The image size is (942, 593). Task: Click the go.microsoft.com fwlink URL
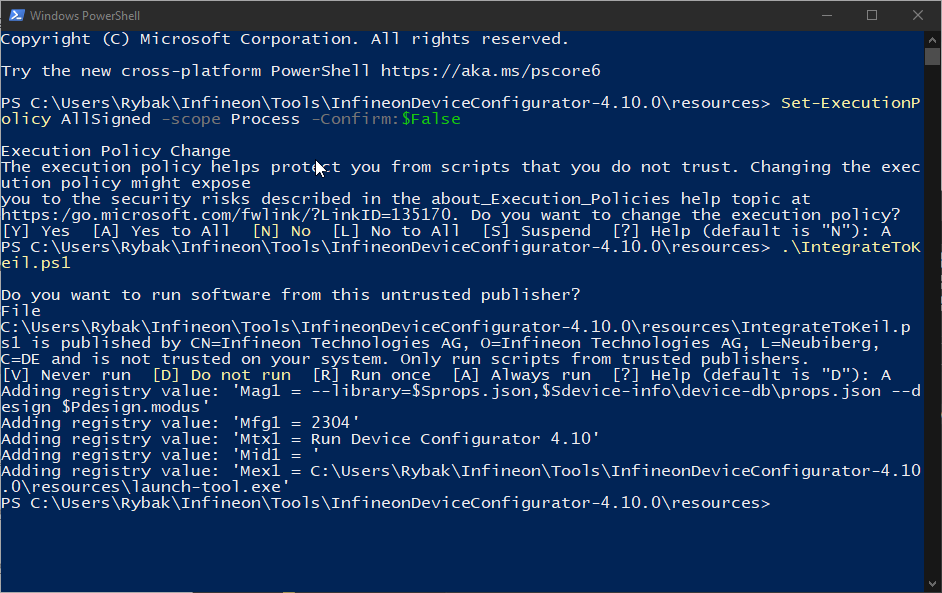(x=226, y=215)
